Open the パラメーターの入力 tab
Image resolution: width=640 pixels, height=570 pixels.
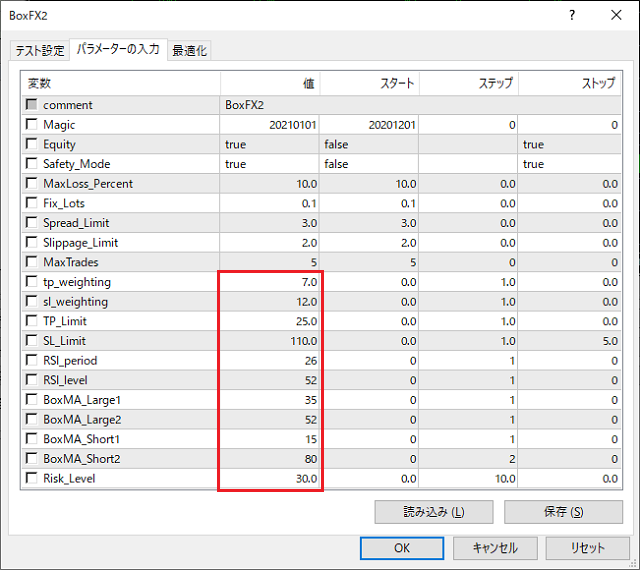coord(118,49)
